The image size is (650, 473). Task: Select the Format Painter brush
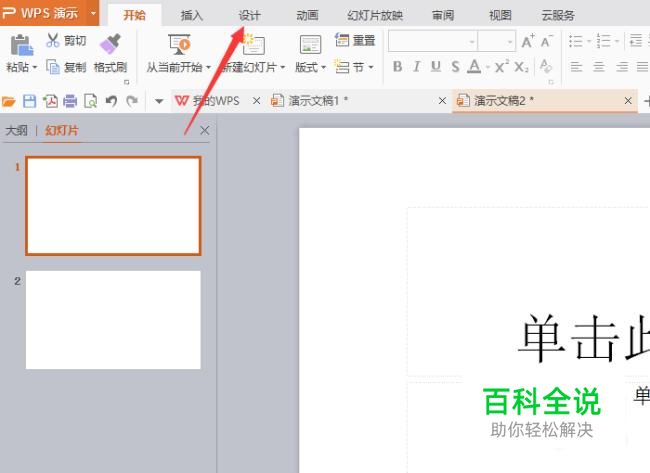point(110,44)
